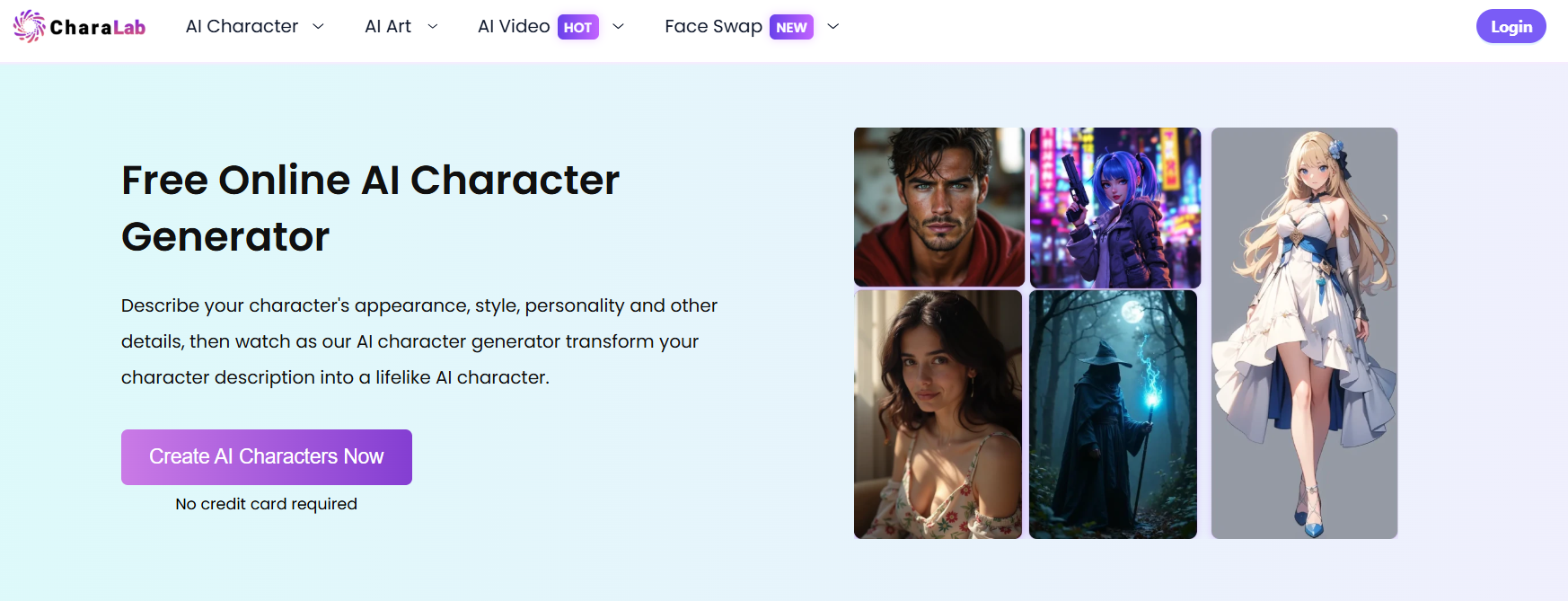Image resolution: width=1568 pixels, height=601 pixels.
Task: Expand the chevron beside Face Swap's NEW badge
Action: click(833, 27)
